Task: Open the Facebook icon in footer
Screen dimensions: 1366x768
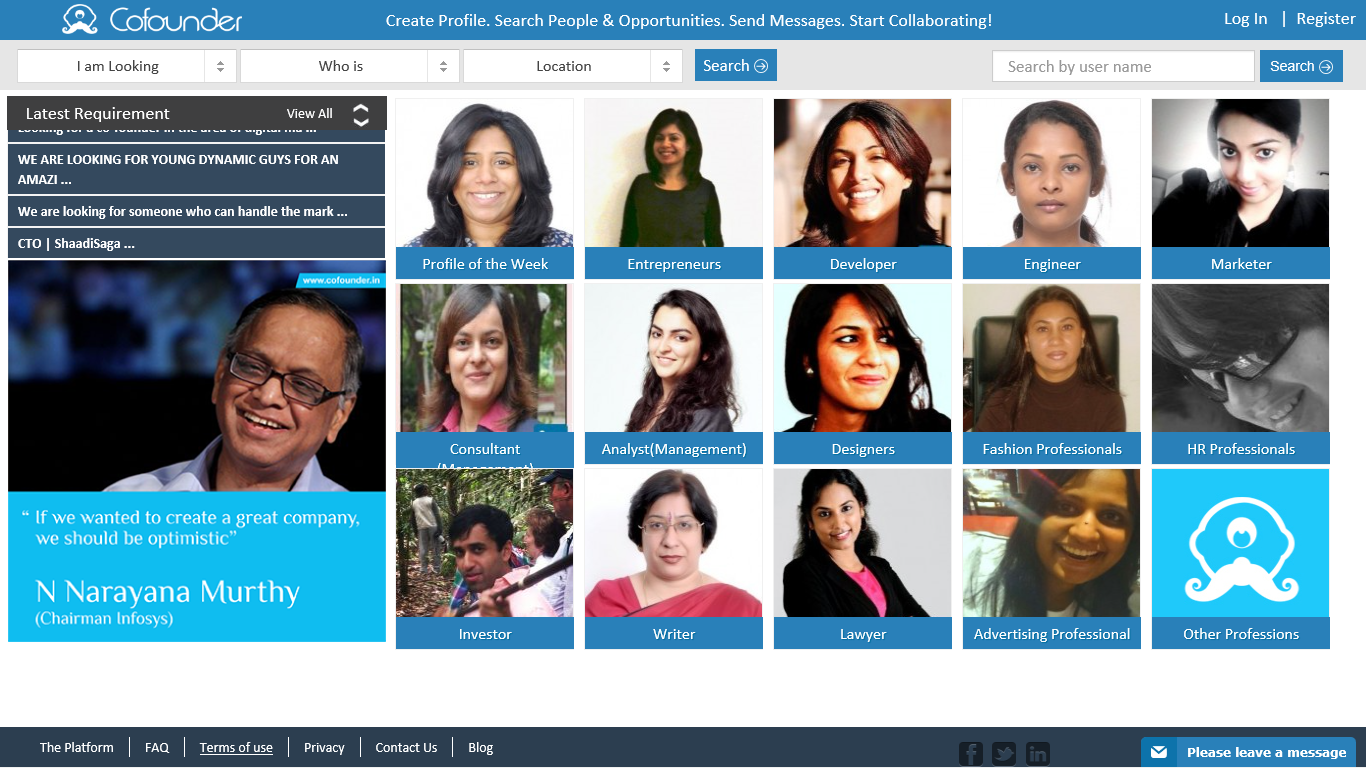Action: (971, 753)
